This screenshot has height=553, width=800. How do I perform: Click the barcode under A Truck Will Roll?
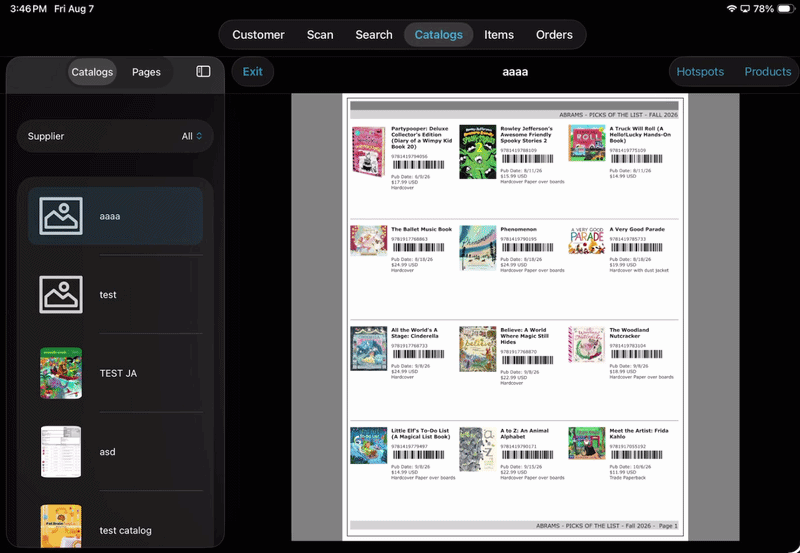pos(636,159)
